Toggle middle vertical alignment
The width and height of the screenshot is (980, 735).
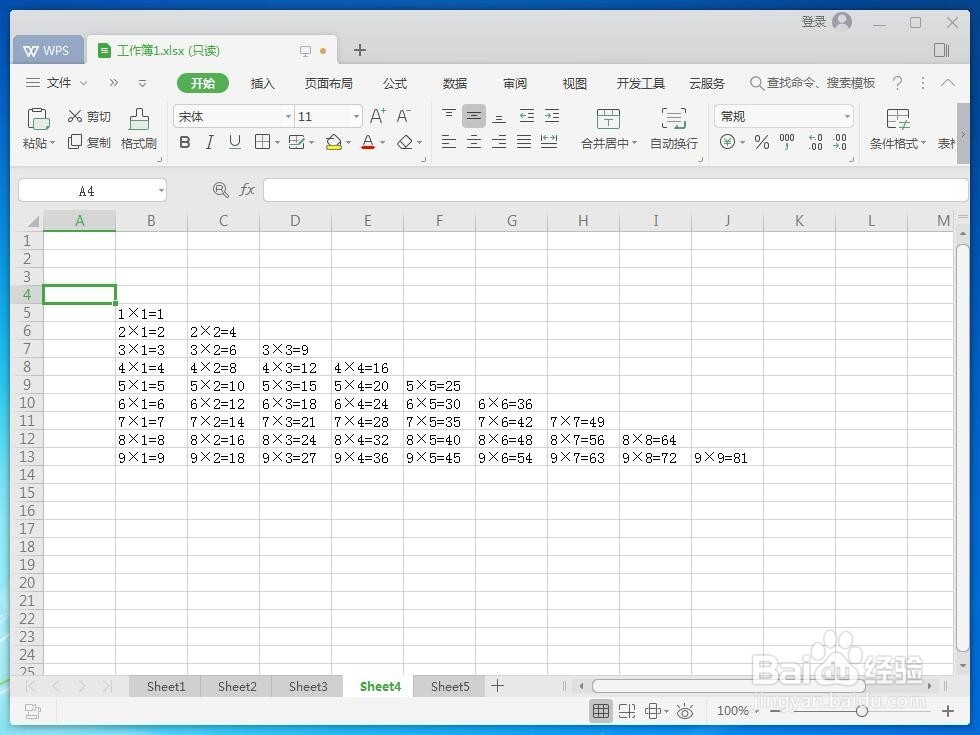click(474, 116)
